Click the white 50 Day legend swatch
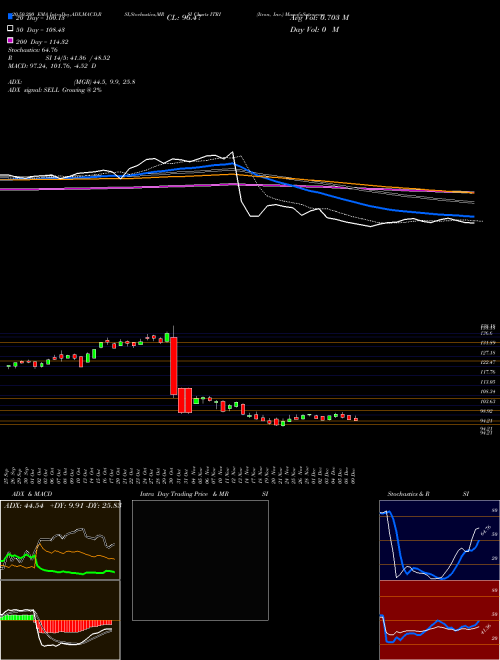 (x=11, y=28)
